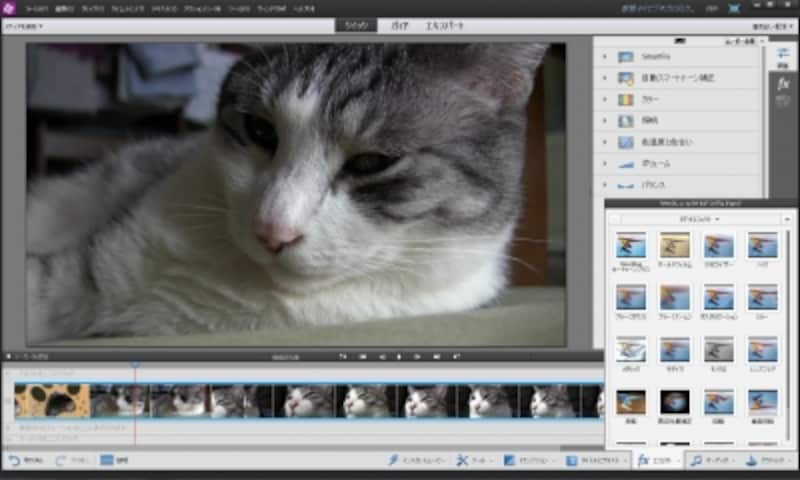Expand the Color section arrow
Image resolution: width=800 pixels, height=480 pixels.
click(x=605, y=99)
